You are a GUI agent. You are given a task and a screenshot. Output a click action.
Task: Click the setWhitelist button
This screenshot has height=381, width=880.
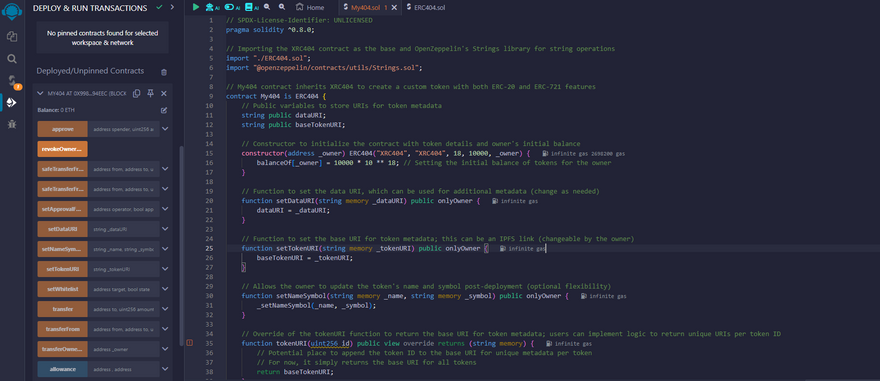coord(62,289)
